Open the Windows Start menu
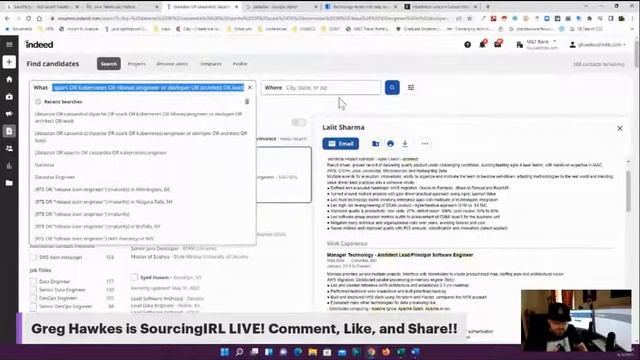 pyautogui.click(x=224, y=352)
